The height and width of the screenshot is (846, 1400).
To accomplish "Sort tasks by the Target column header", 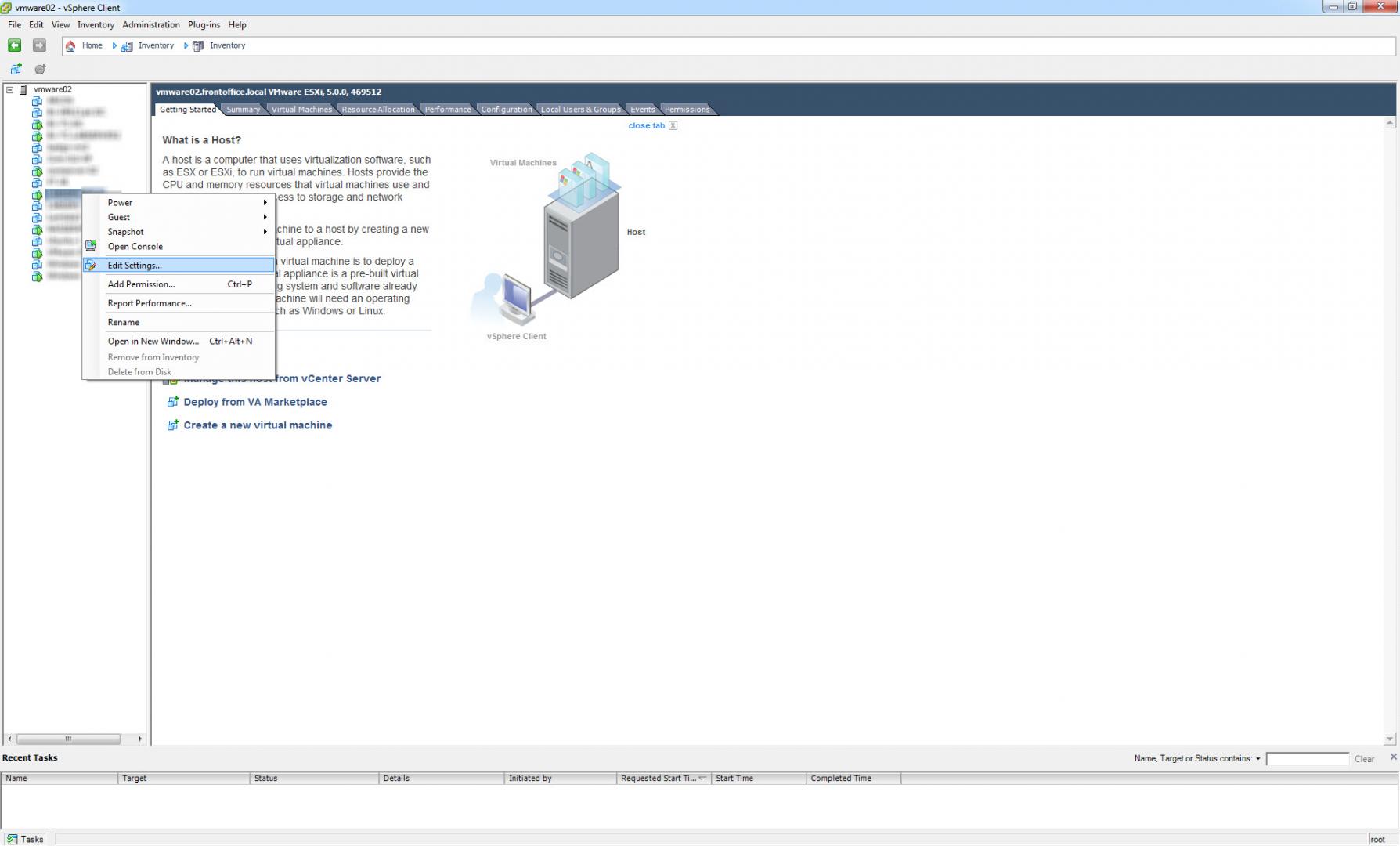I will tap(184, 779).
